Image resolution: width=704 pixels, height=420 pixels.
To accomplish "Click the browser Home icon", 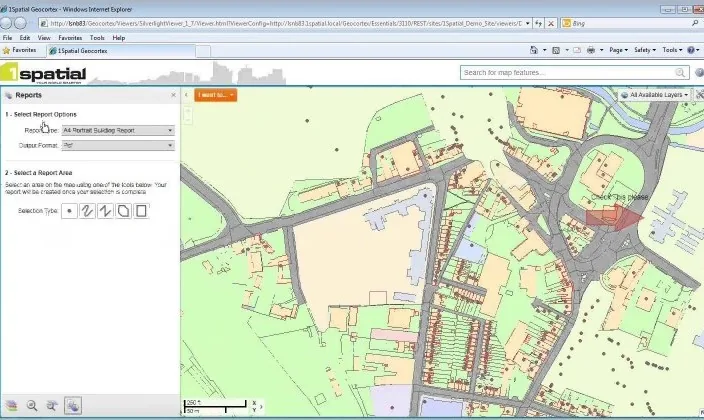I will click(x=534, y=50).
